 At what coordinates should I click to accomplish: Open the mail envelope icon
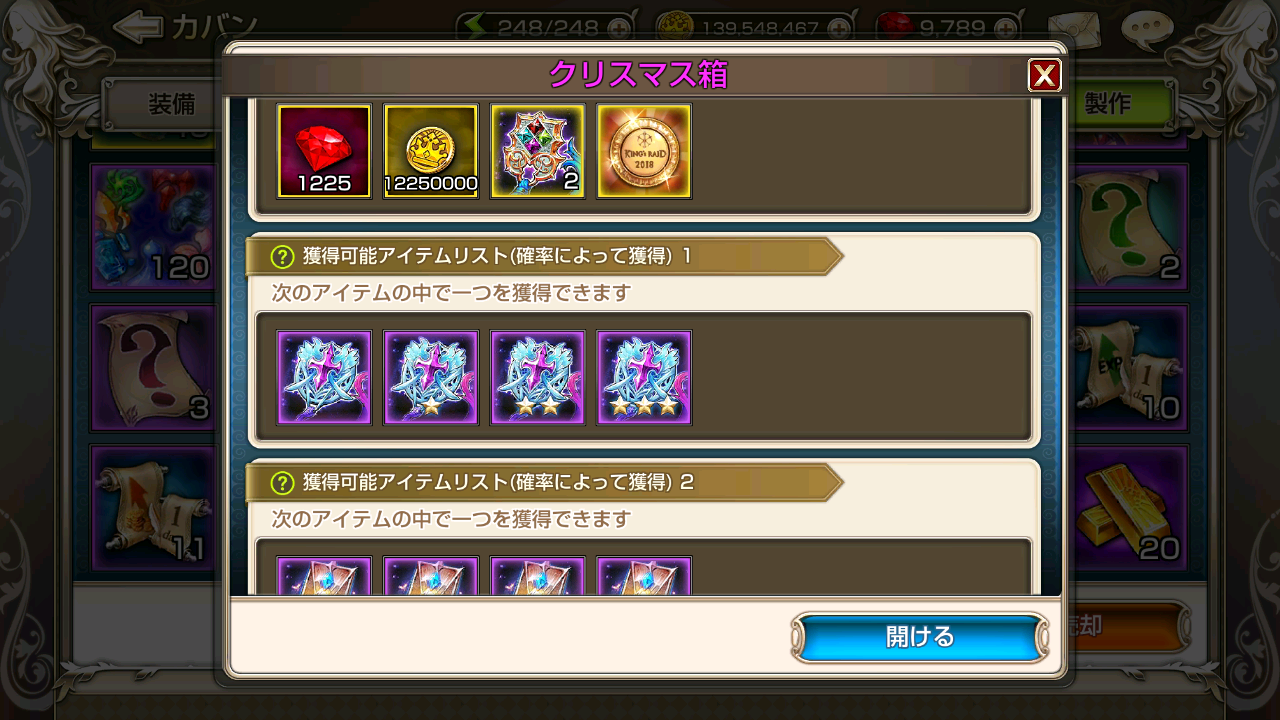pyautogui.click(x=1075, y=28)
